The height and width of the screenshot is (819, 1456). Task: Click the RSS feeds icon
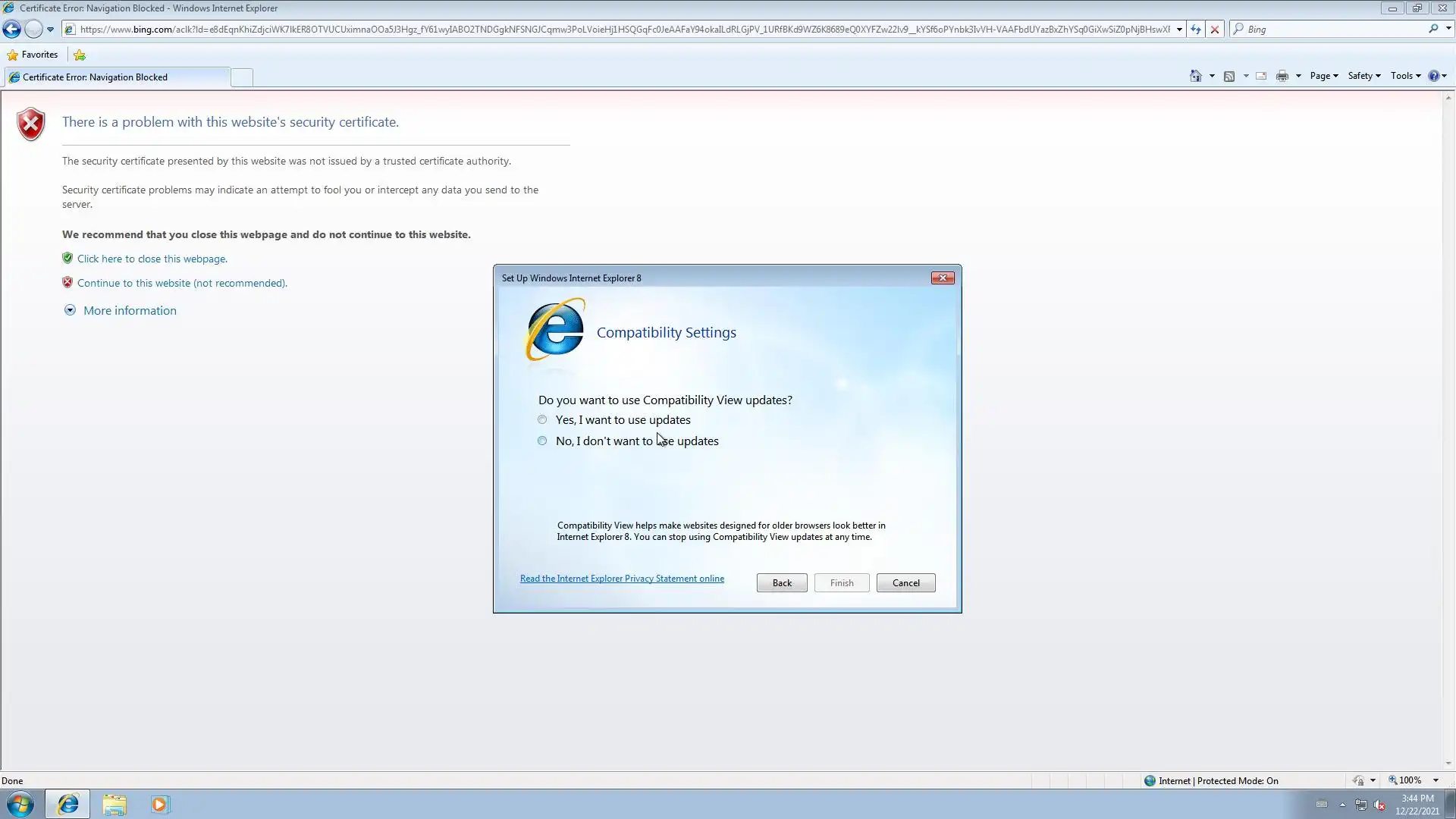[x=1229, y=76]
